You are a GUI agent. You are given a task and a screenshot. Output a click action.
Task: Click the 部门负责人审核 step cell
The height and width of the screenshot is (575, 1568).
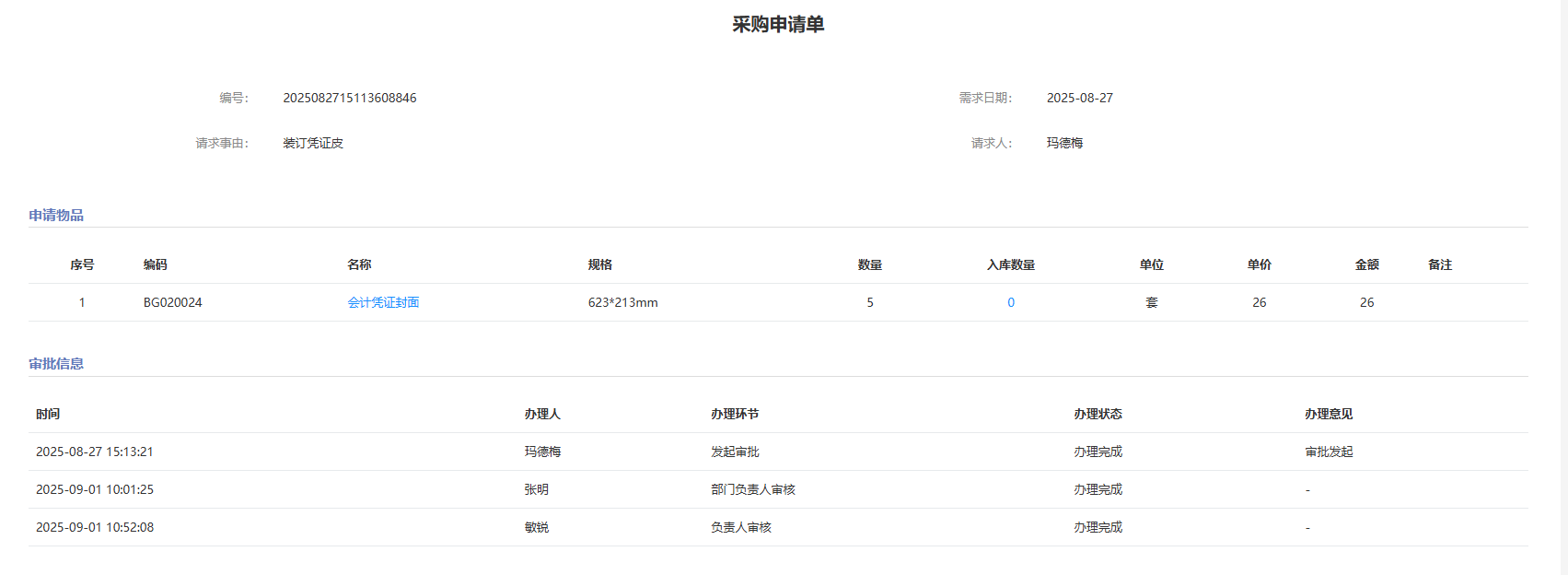(752, 489)
